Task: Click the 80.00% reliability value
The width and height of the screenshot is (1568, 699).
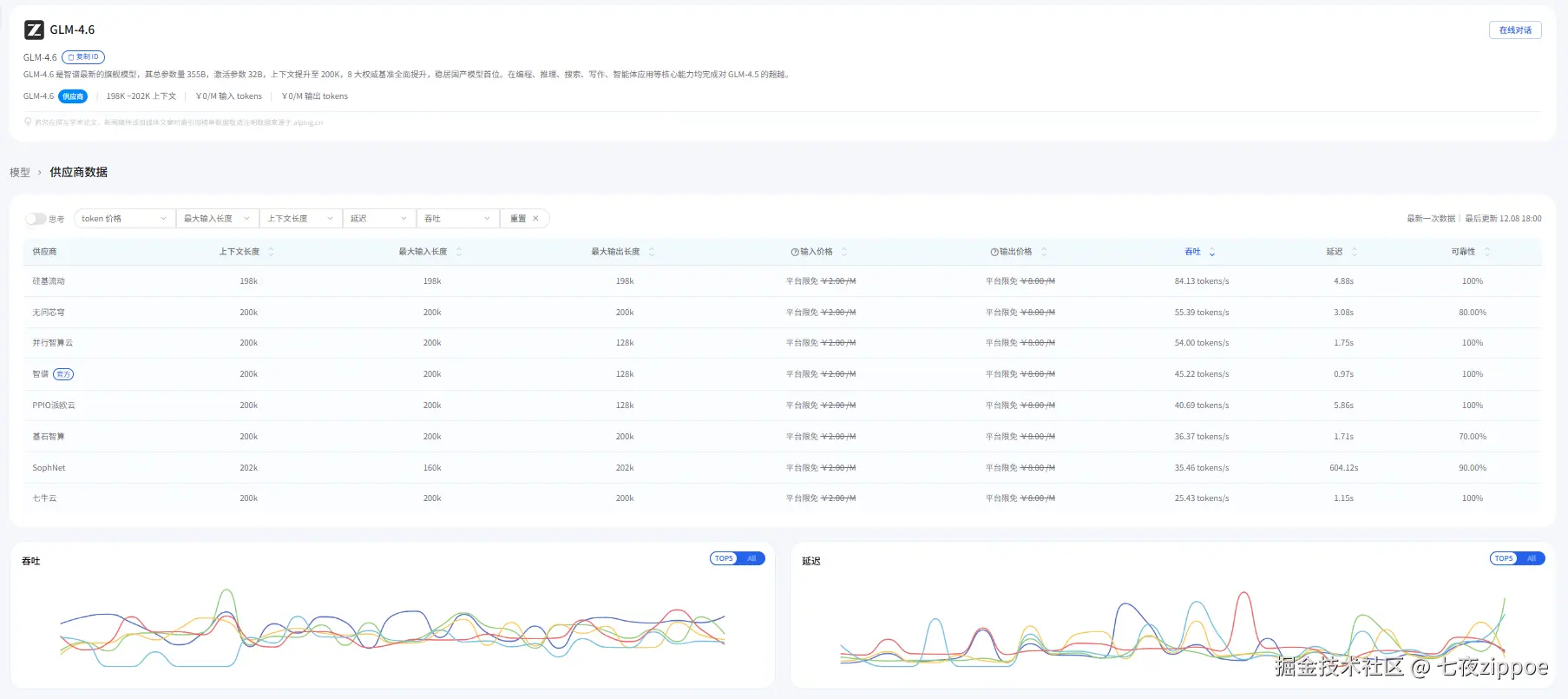Action: click(x=1473, y=313)
